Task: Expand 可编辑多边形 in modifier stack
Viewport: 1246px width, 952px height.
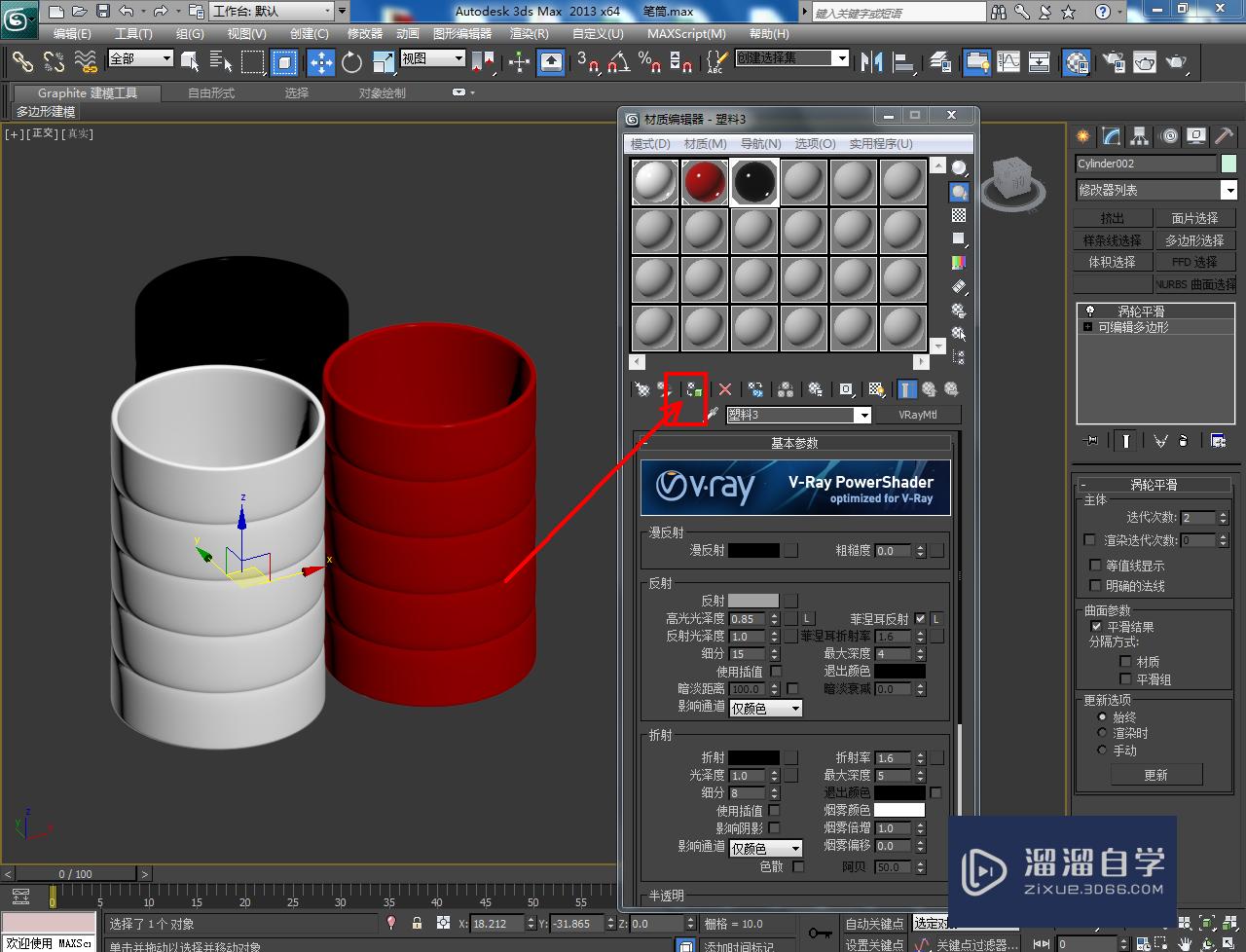Action: (x=1087, y=327)
